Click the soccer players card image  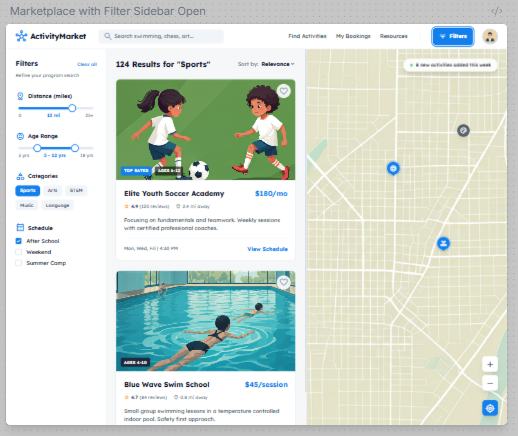(205, 130)
